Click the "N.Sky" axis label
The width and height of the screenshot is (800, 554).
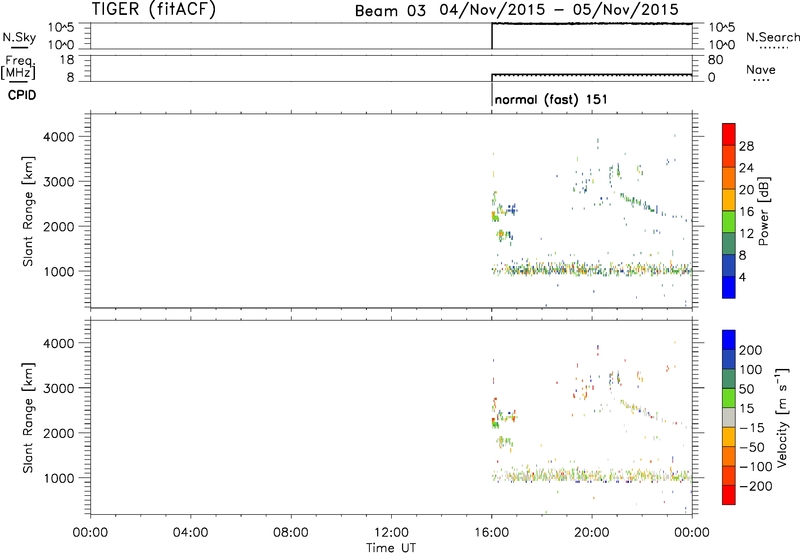coord(19,37)
